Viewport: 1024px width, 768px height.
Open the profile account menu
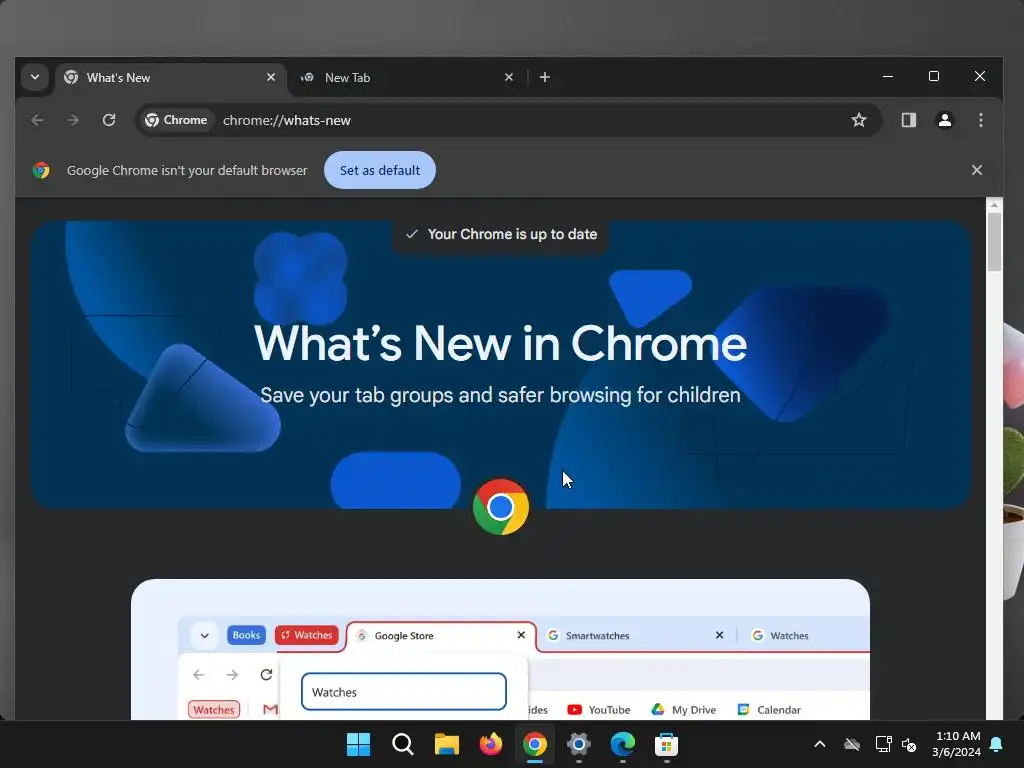click(x=944, y=120)
